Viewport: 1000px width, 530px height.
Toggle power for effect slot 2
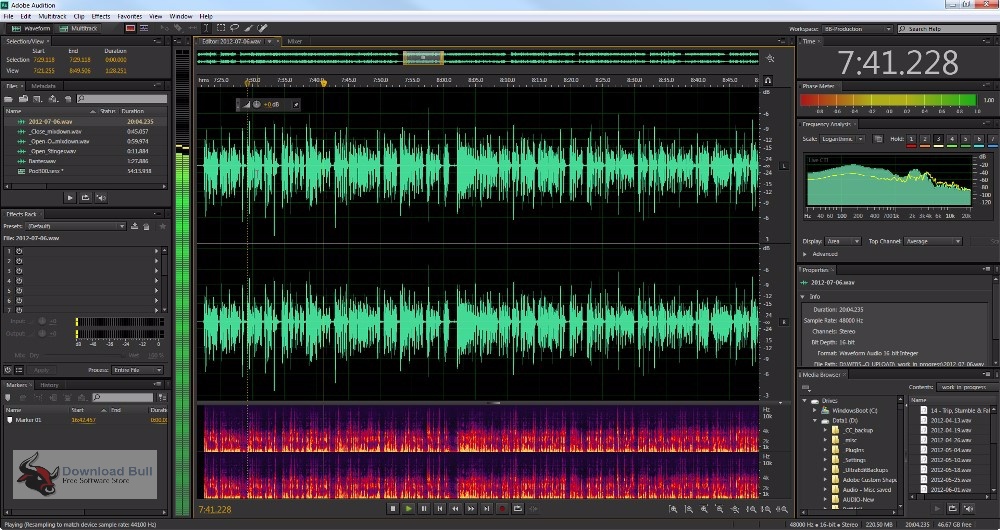(x=19, y=261)
